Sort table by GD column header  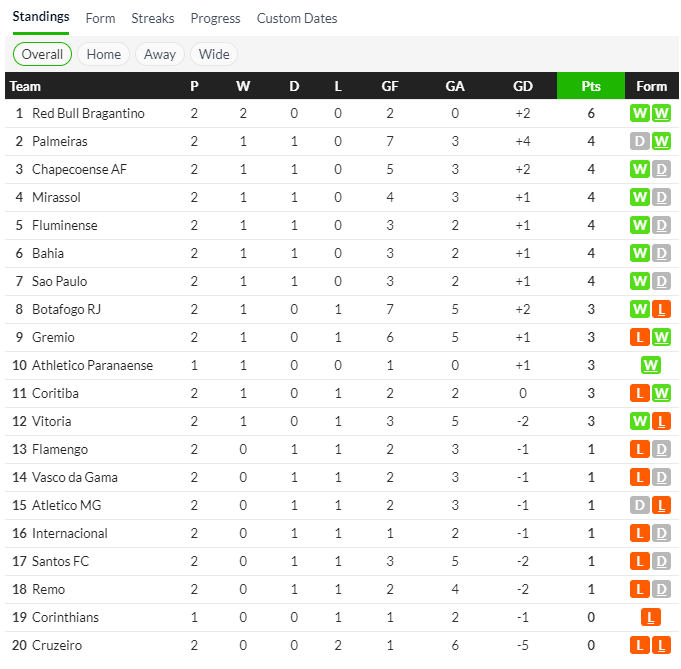point(523,86)
